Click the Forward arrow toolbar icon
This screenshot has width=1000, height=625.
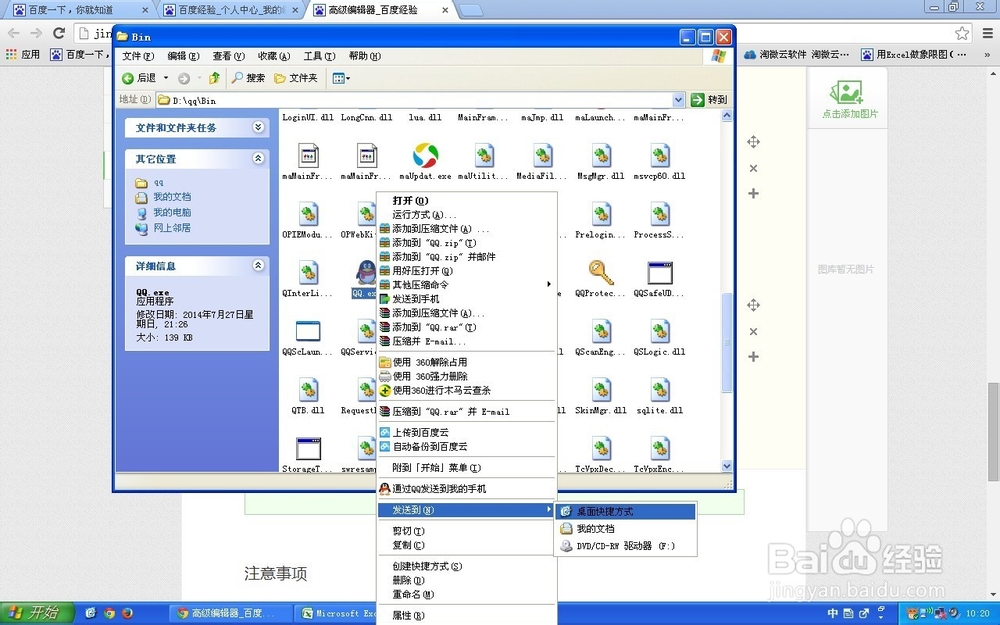tap(184, 78)
